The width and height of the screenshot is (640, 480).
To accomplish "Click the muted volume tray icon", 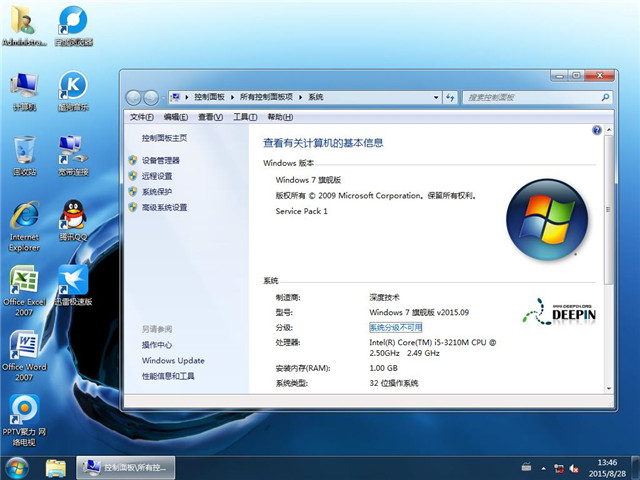I will [x=574, y=468].
